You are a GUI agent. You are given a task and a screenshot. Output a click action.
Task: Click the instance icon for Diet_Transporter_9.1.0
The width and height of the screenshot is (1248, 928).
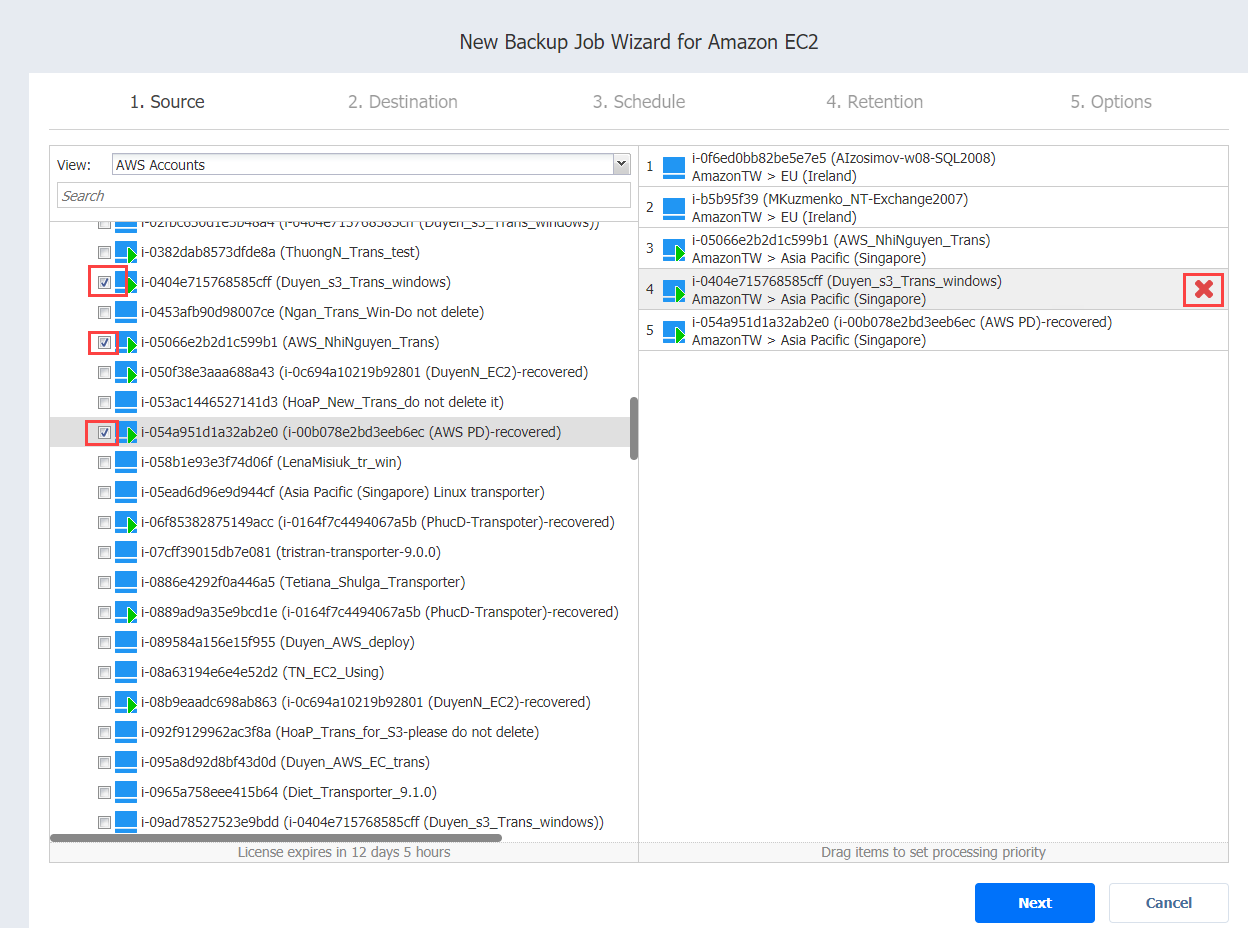pos(126,792)
